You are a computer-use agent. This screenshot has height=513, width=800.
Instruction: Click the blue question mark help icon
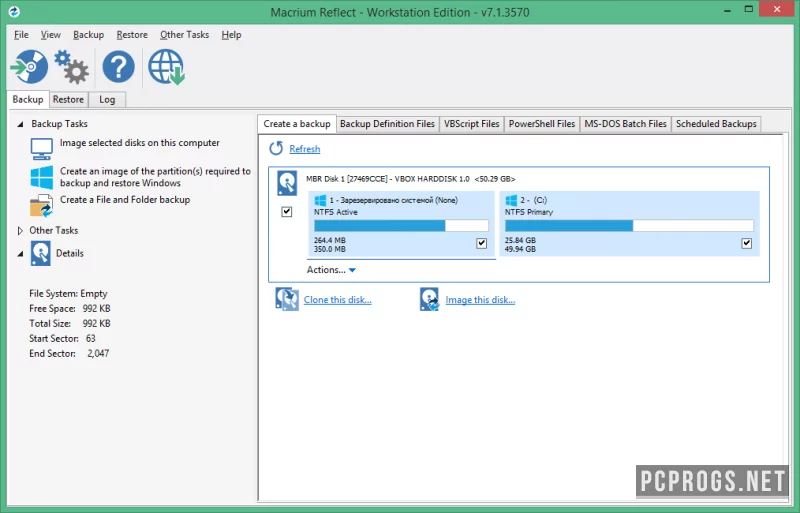coord(118,67)
